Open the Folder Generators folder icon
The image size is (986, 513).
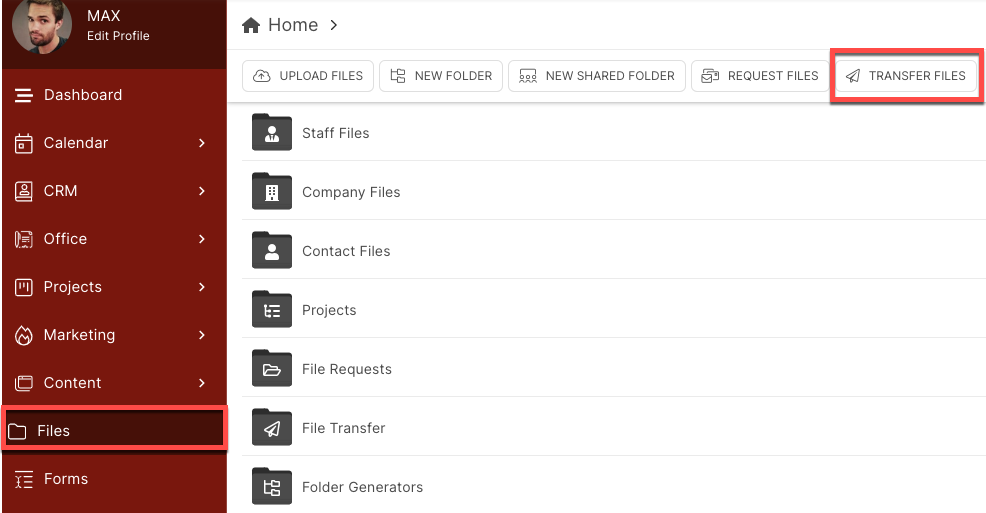tap(272, 487)
